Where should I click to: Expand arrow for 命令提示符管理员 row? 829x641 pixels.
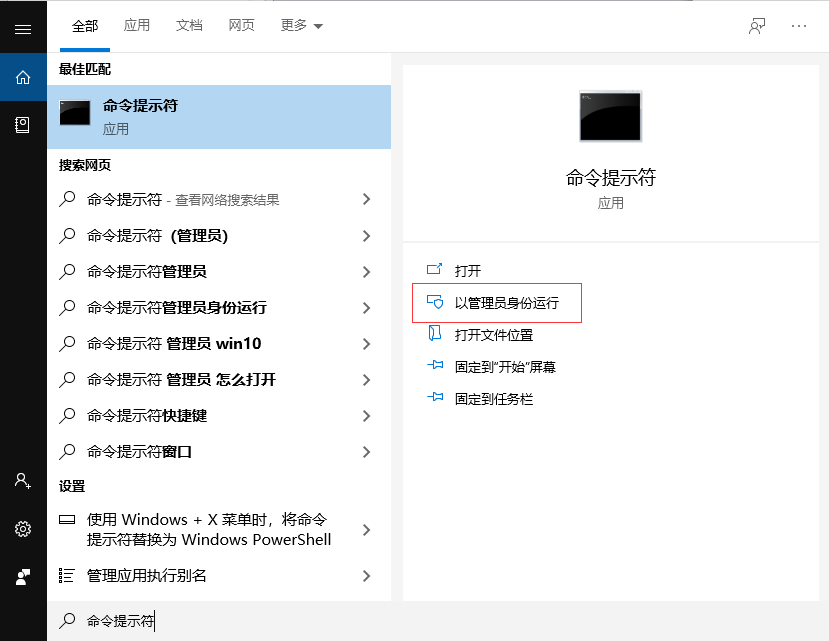(x=366, y=272)
